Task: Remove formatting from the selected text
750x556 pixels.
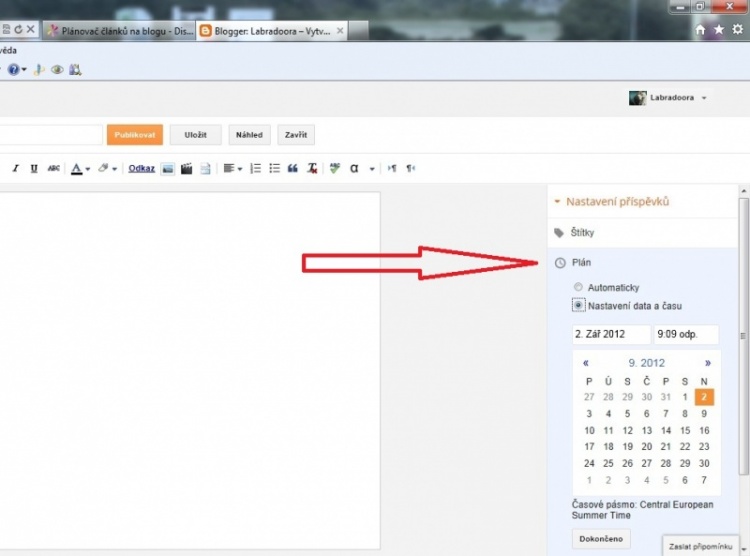Action: point(313,169)
